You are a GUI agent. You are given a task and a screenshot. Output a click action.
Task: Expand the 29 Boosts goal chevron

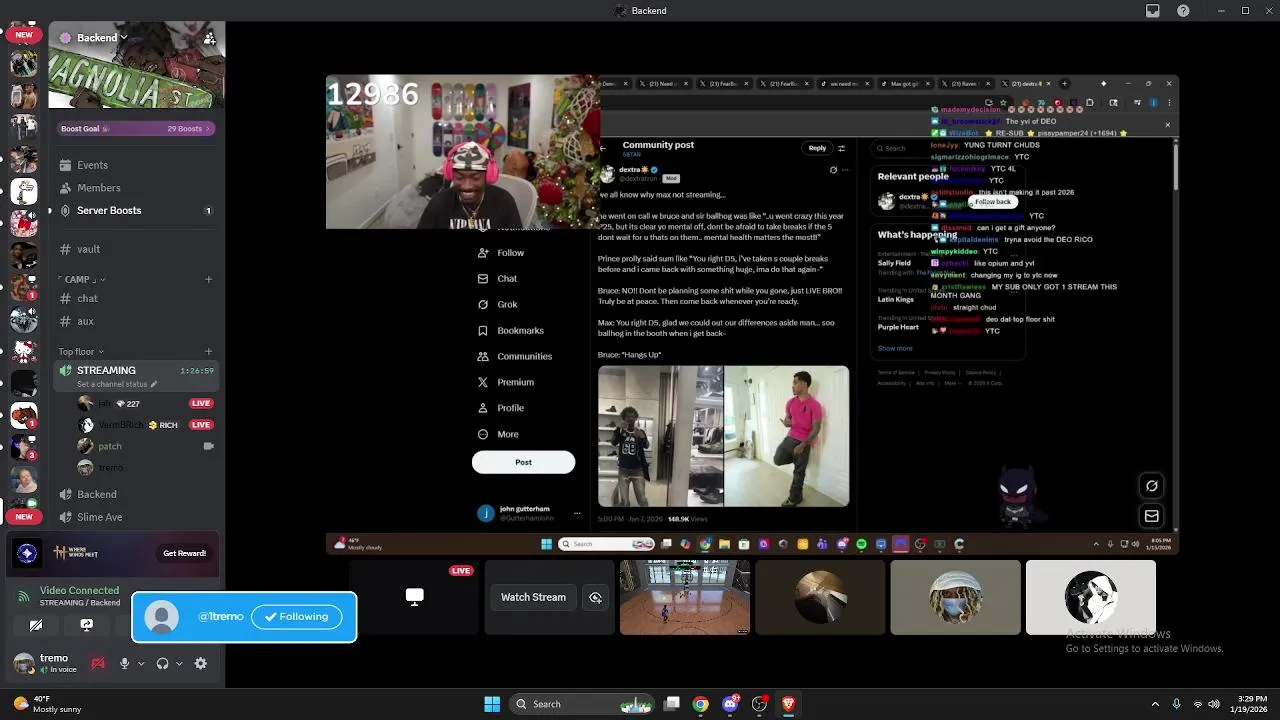(207, 128)
